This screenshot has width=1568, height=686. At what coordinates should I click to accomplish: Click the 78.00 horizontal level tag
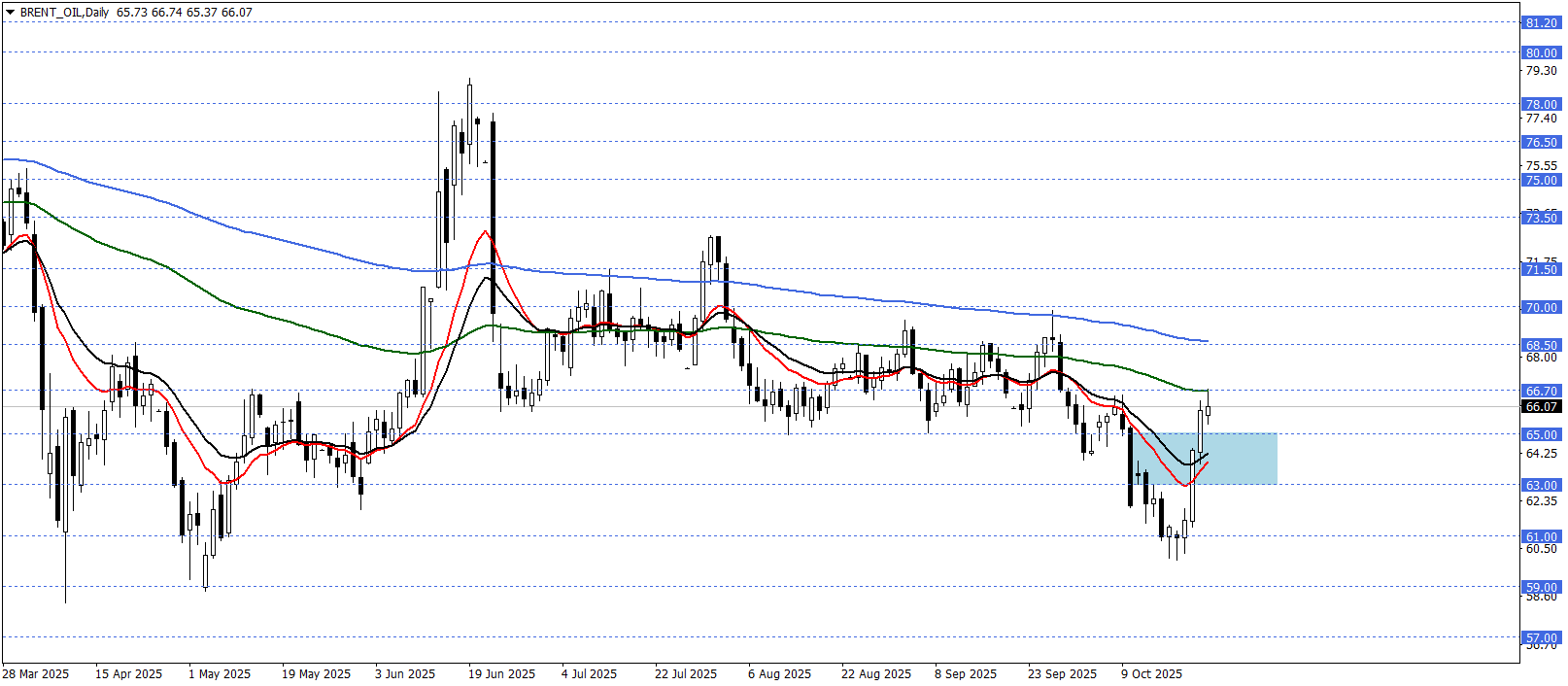[1541, 104]
